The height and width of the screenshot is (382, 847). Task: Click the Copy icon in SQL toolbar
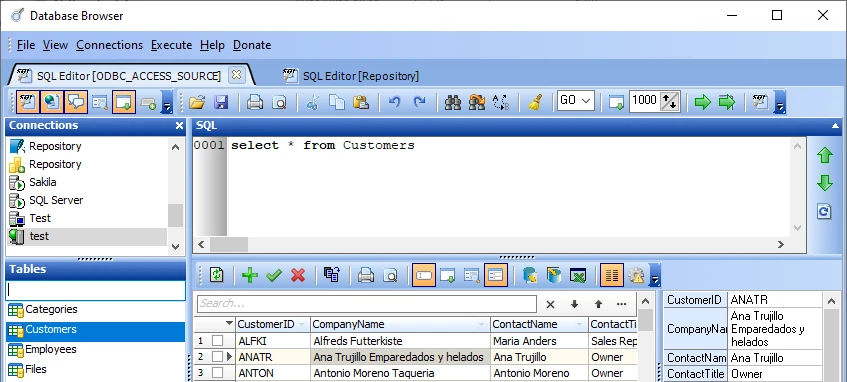coord(337,102)
